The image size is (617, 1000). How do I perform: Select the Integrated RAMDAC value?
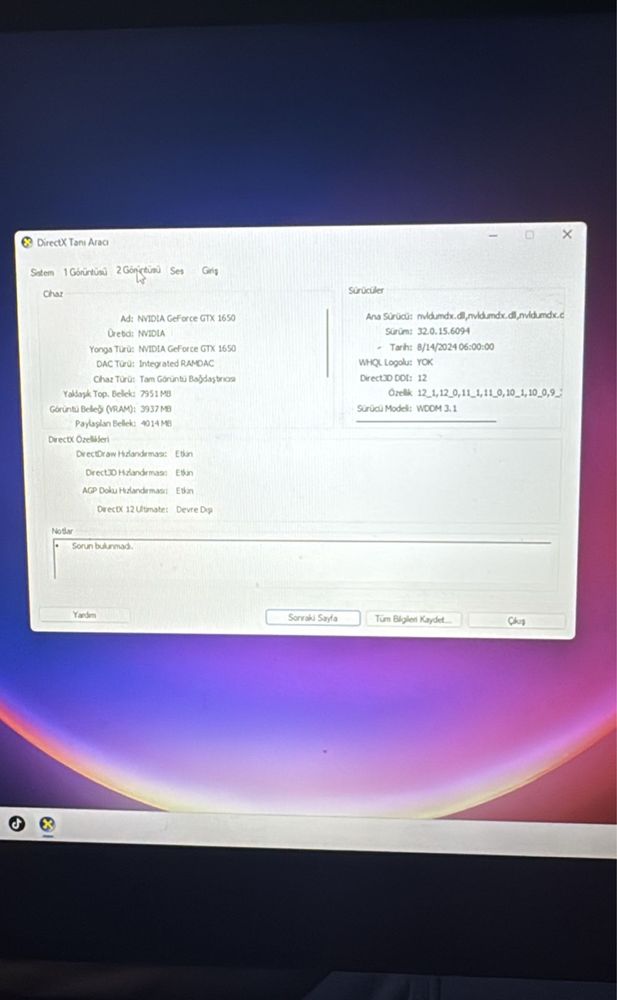(177, 364)
